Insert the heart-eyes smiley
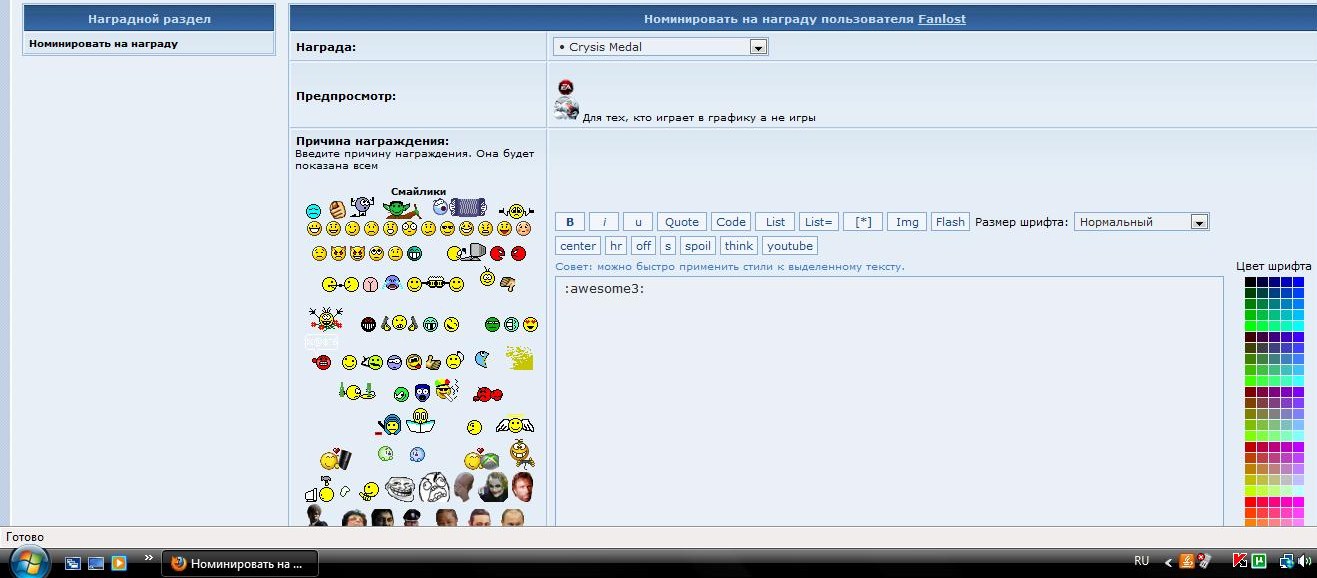The image size is (1317, 578). point(531,324)
